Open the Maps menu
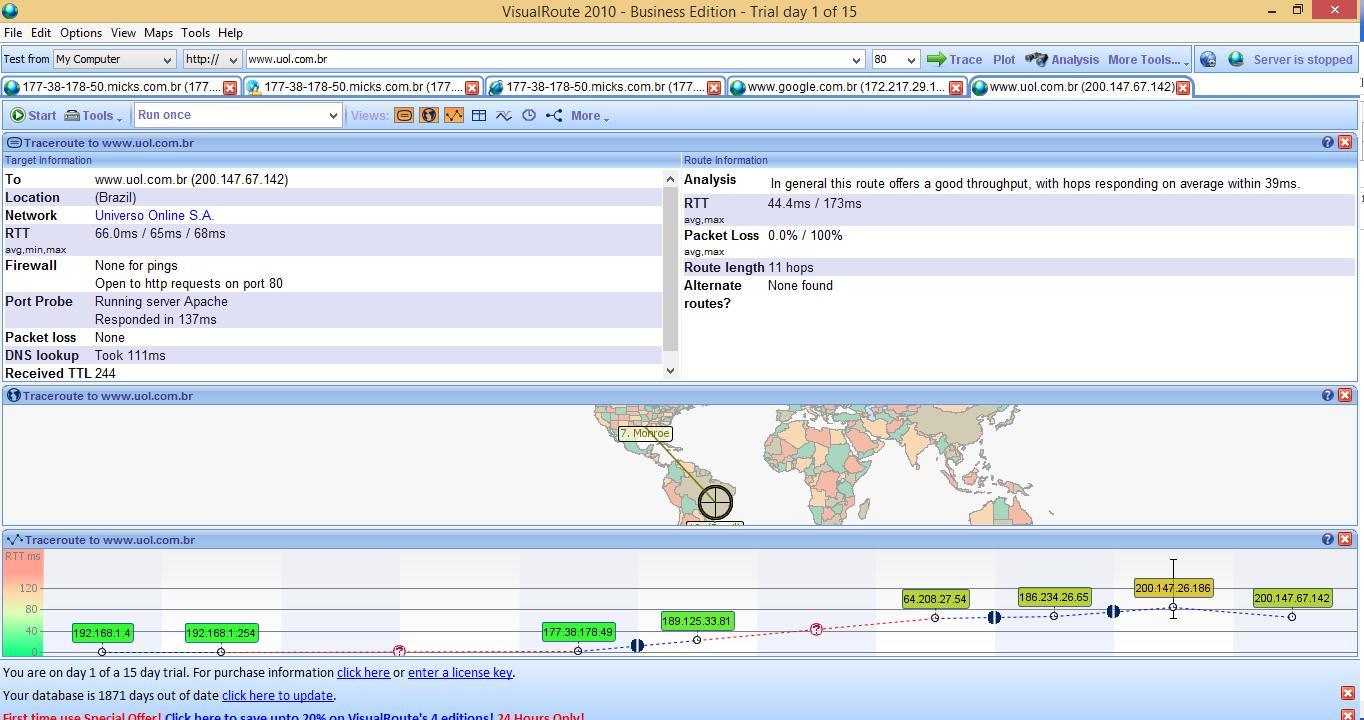 158,33
